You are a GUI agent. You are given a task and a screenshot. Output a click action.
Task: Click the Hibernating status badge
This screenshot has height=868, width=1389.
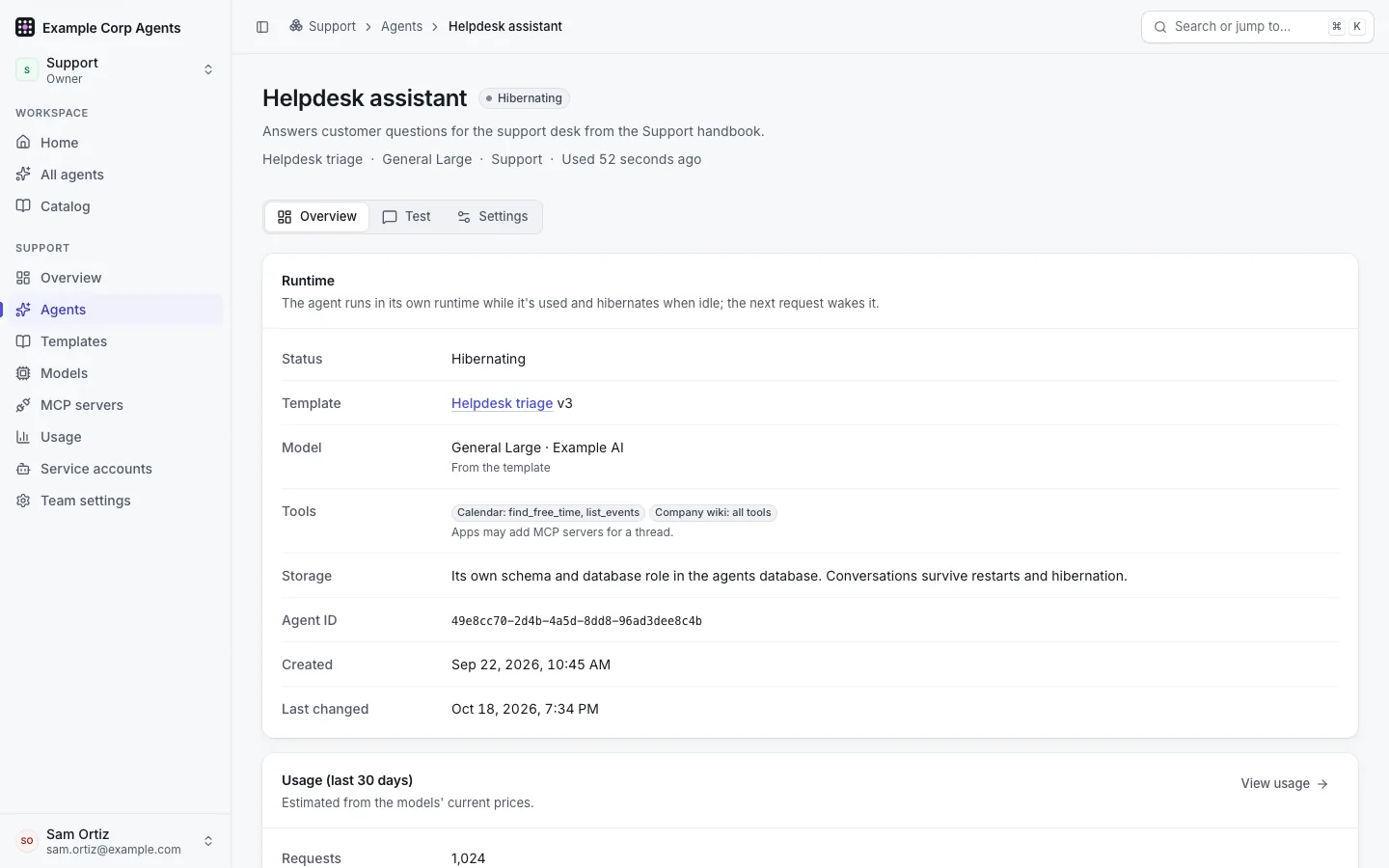tap(524, 98)
